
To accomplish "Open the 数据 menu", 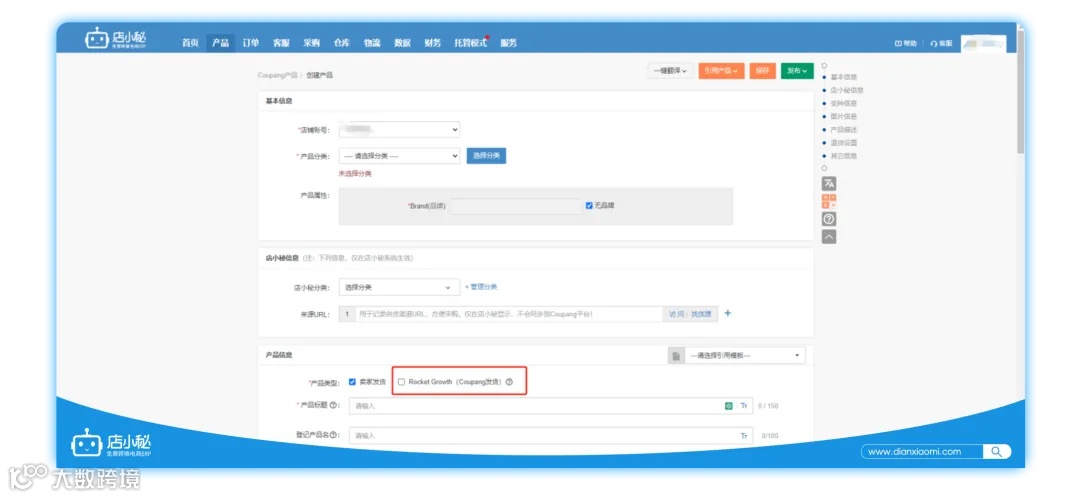I will tap(402, 43).
